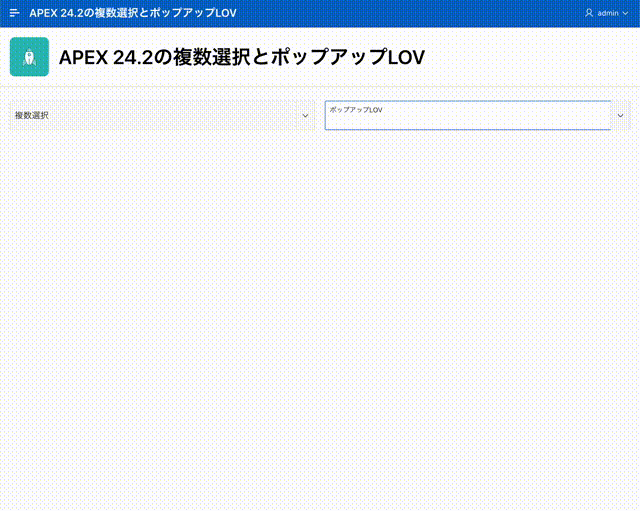Open the admin user menu
The width and height of the screenshot is (640, 511).
coord(607,13)
